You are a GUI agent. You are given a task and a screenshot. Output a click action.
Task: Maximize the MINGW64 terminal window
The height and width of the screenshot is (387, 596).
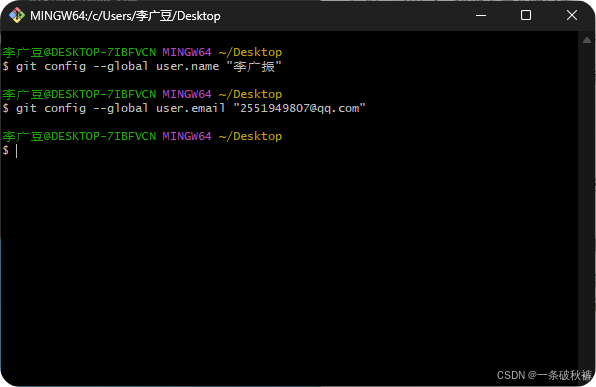coord(526,16)
